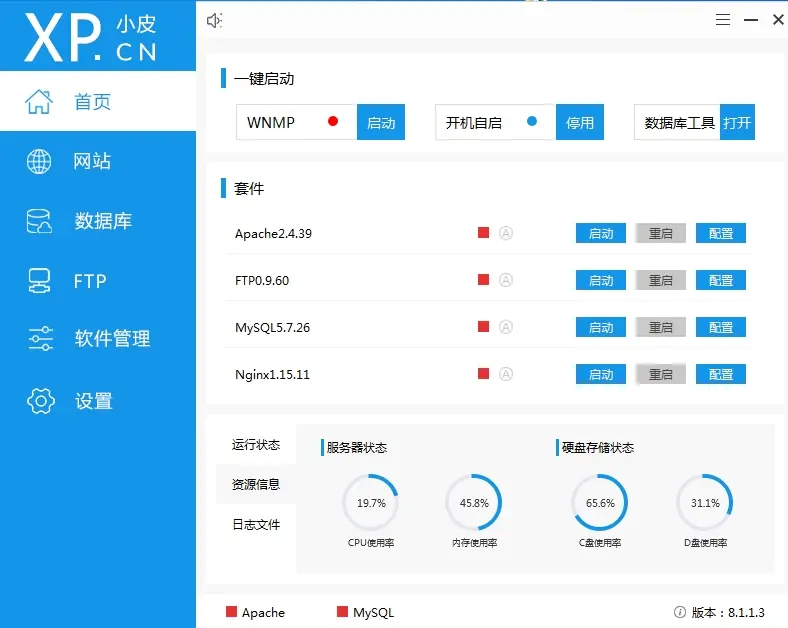Open the 网站 section in the sidebar
Screen dimensions: 788x628
[98, 161]
